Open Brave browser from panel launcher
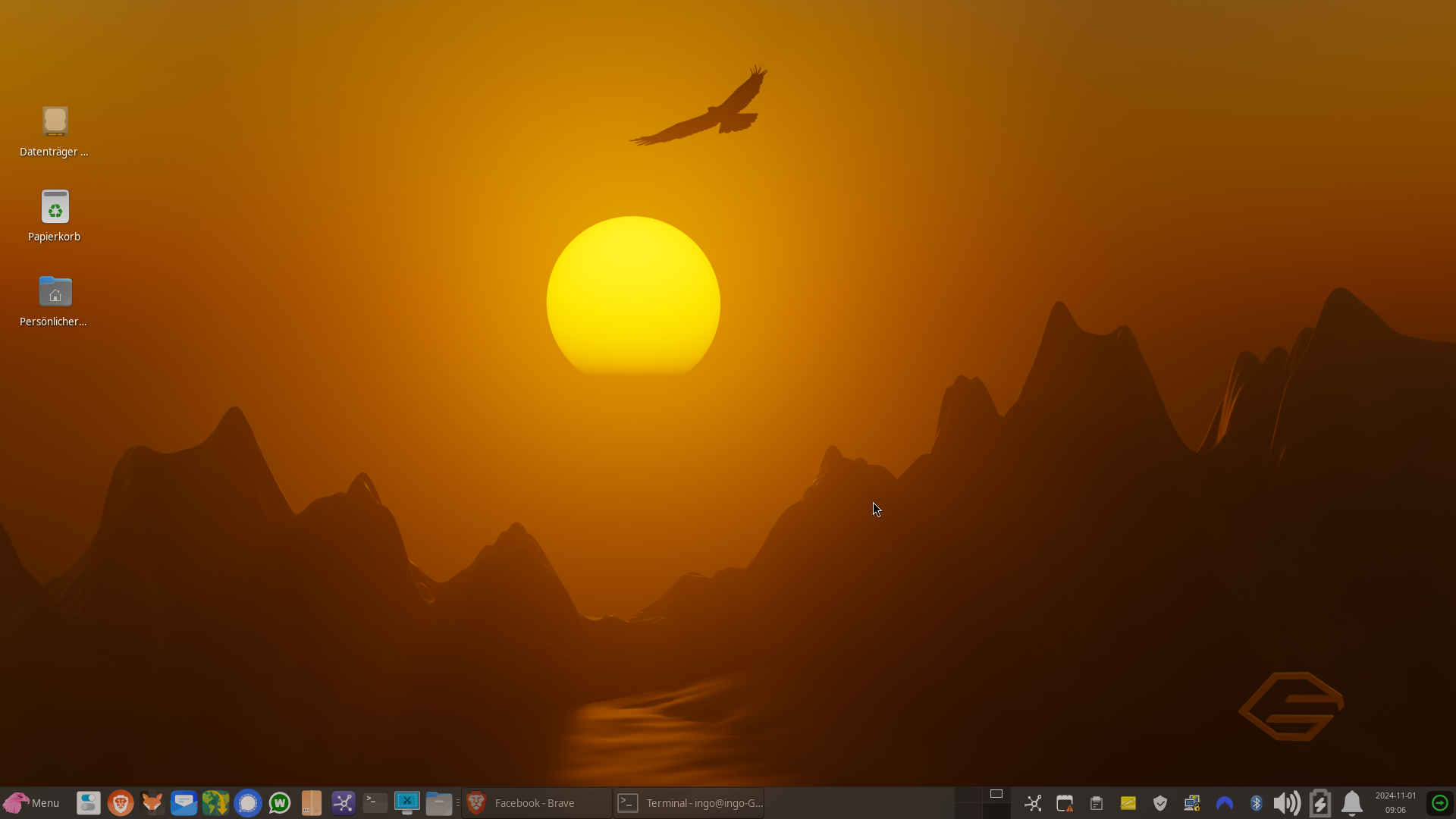This screenshot has width=1456, height=819. pos(121,803)
